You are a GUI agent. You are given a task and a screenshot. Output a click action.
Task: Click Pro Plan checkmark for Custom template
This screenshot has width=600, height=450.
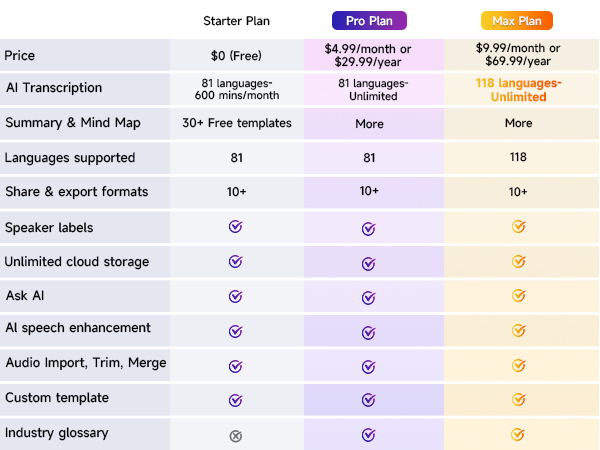pos(369,400)
